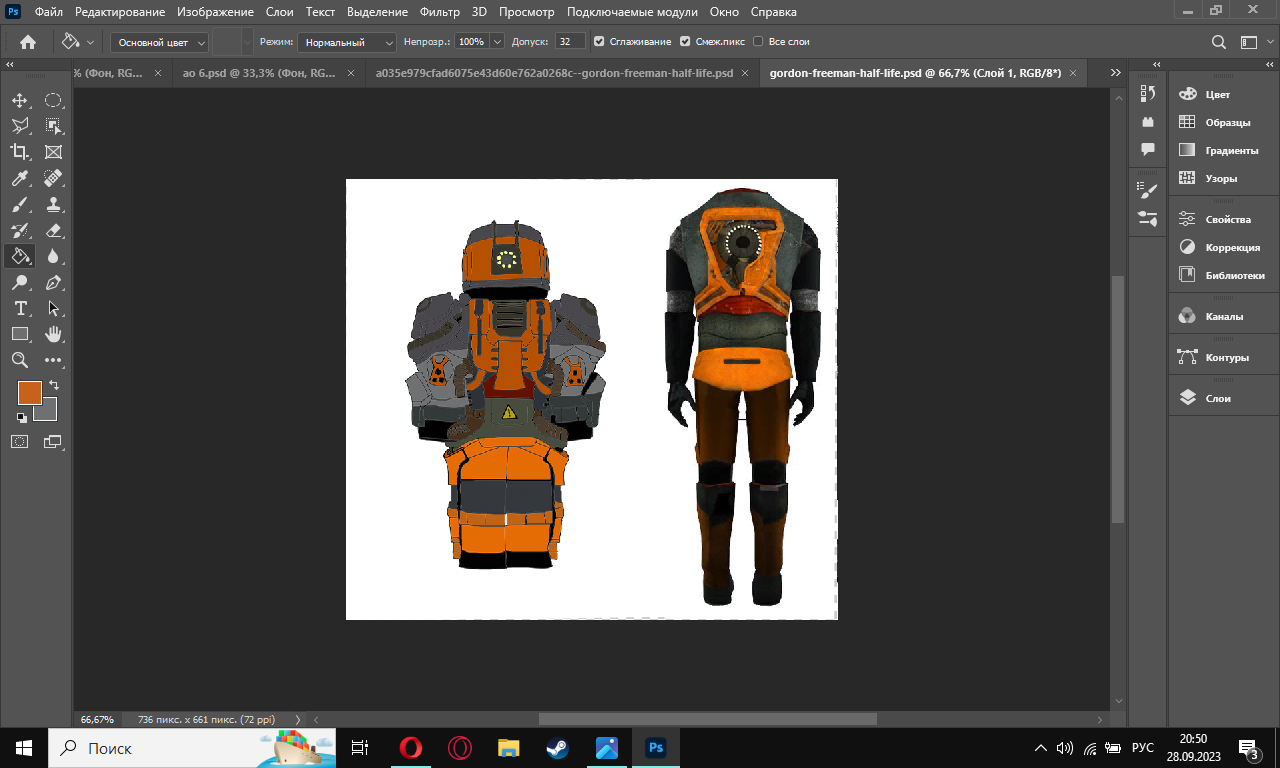
Task: Collapse the right panel dock
Action: coord(1268,64)
